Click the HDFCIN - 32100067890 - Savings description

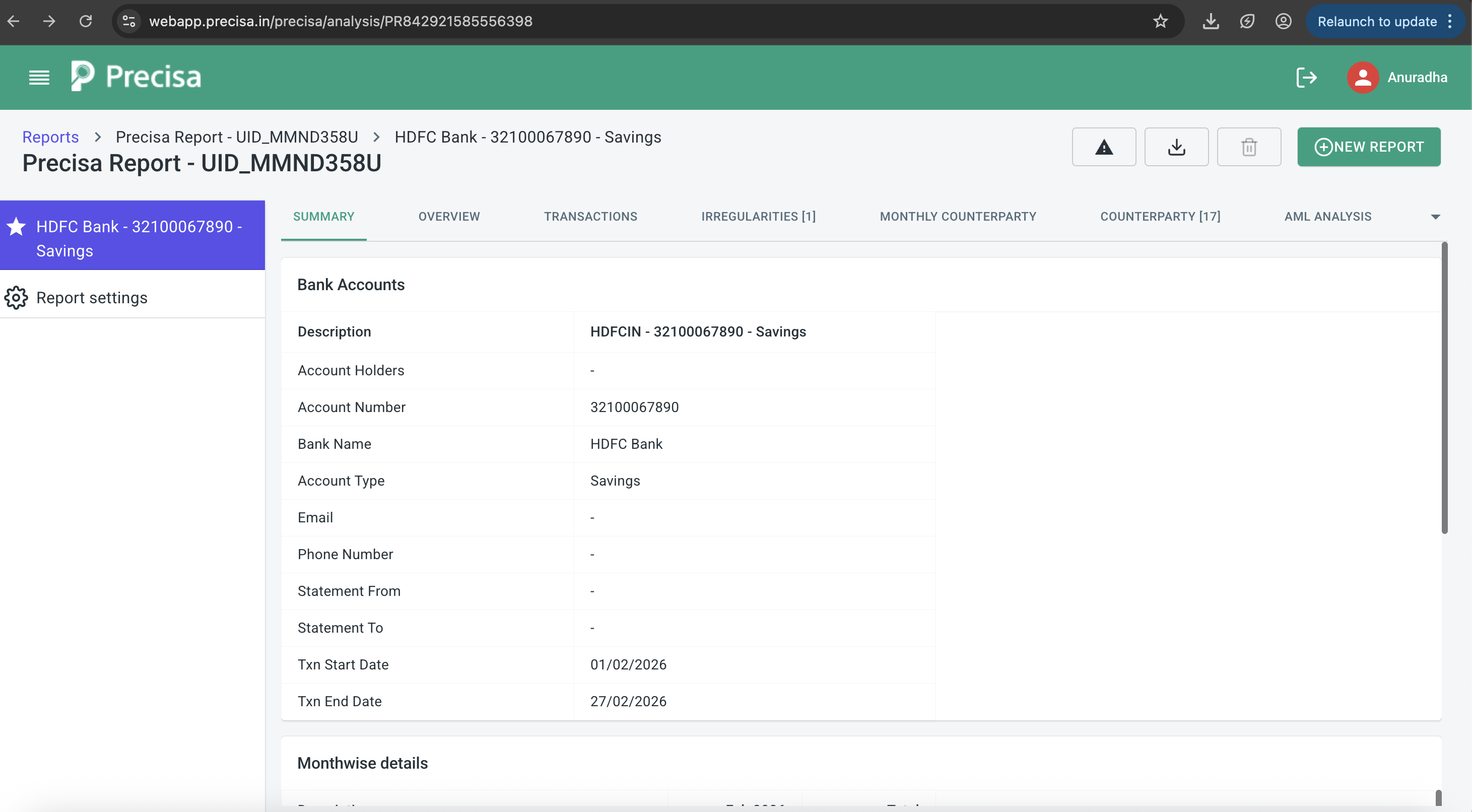pos(698,331)
